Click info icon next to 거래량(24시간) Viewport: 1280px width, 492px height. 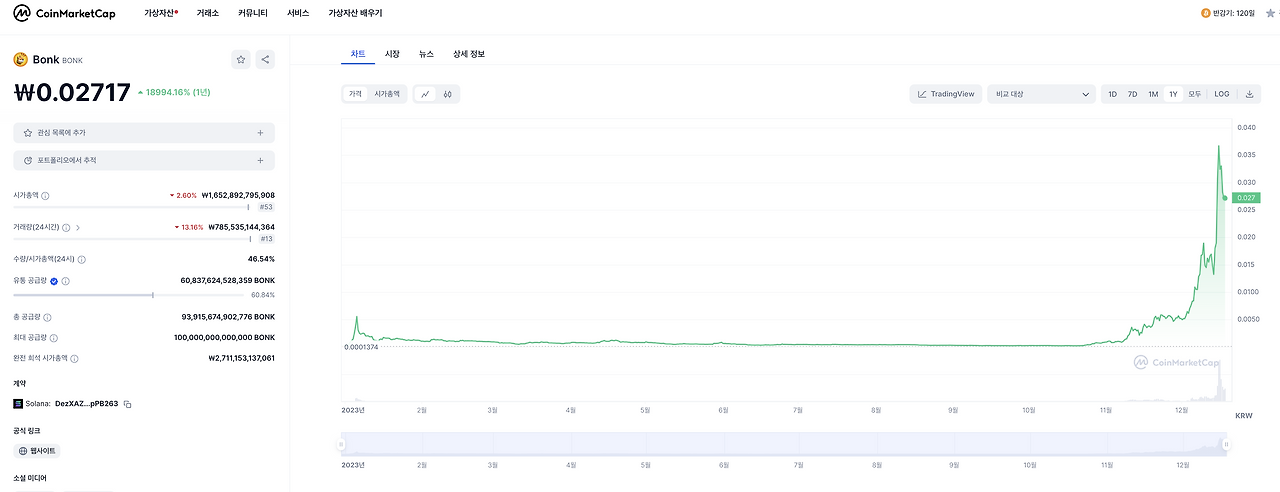(65, 227)
